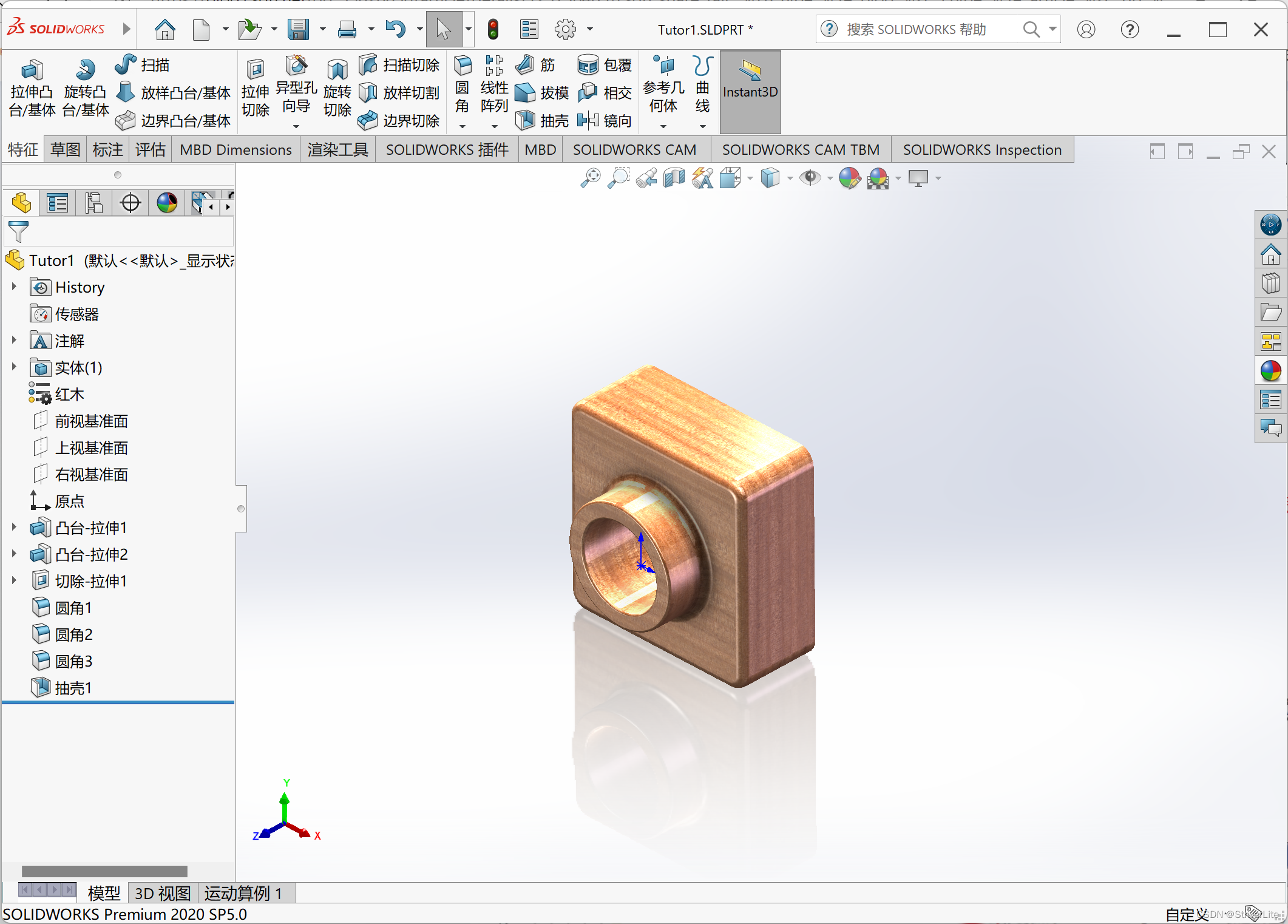
Task: Open the 运动算例 1 bottom tab
Action: pos(243,893)
